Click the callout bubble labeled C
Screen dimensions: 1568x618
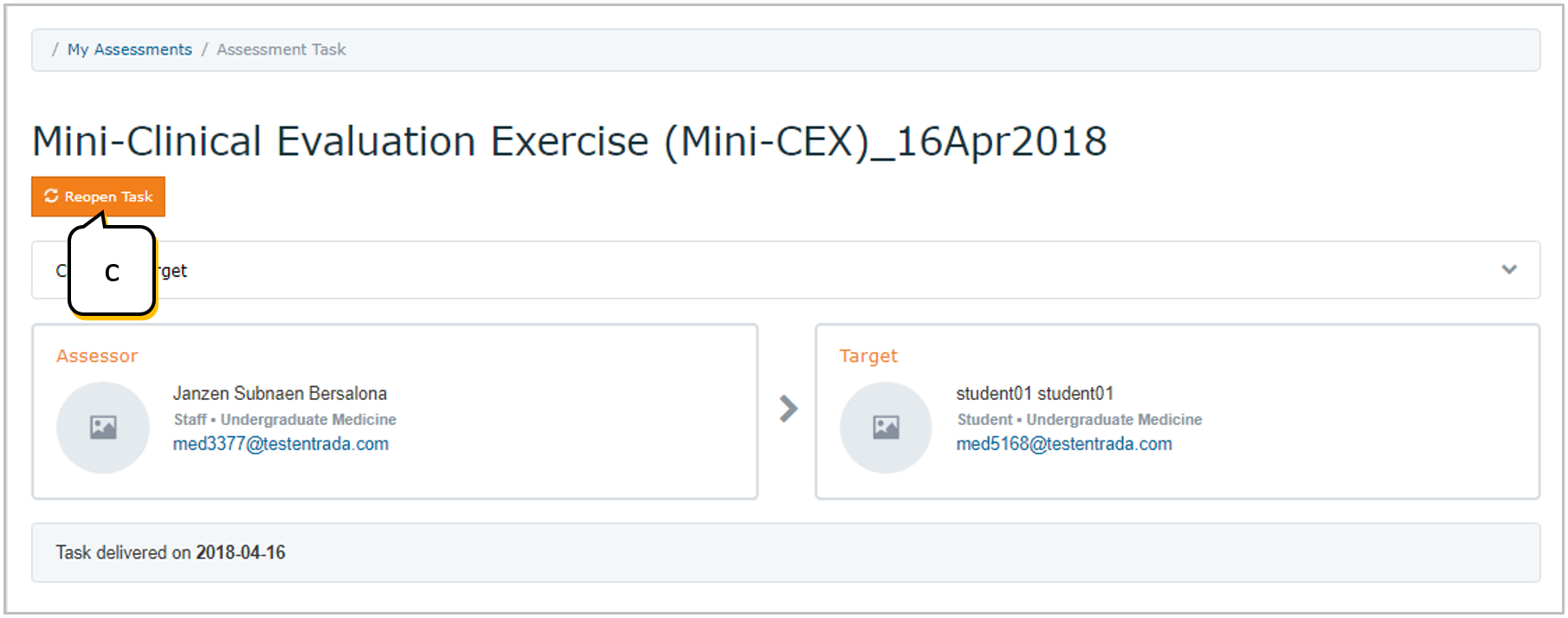(112, 271)
